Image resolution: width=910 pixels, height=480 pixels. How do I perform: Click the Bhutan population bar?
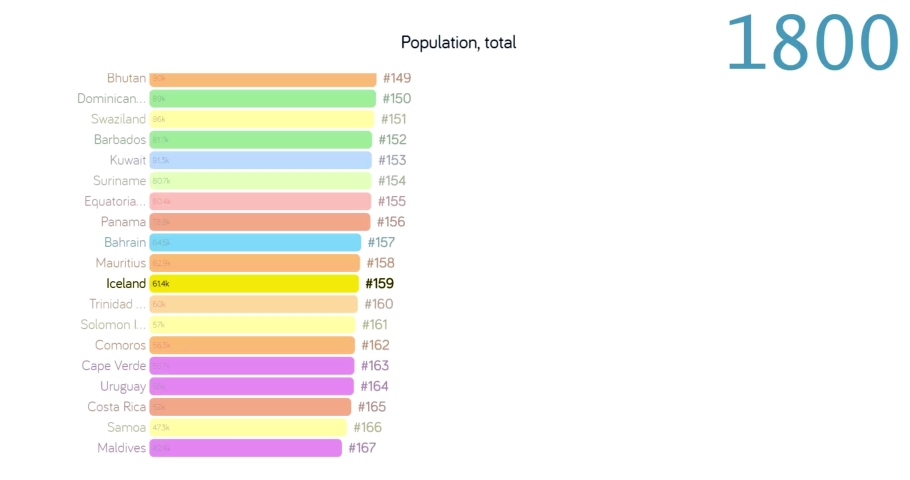coord(262,78)
